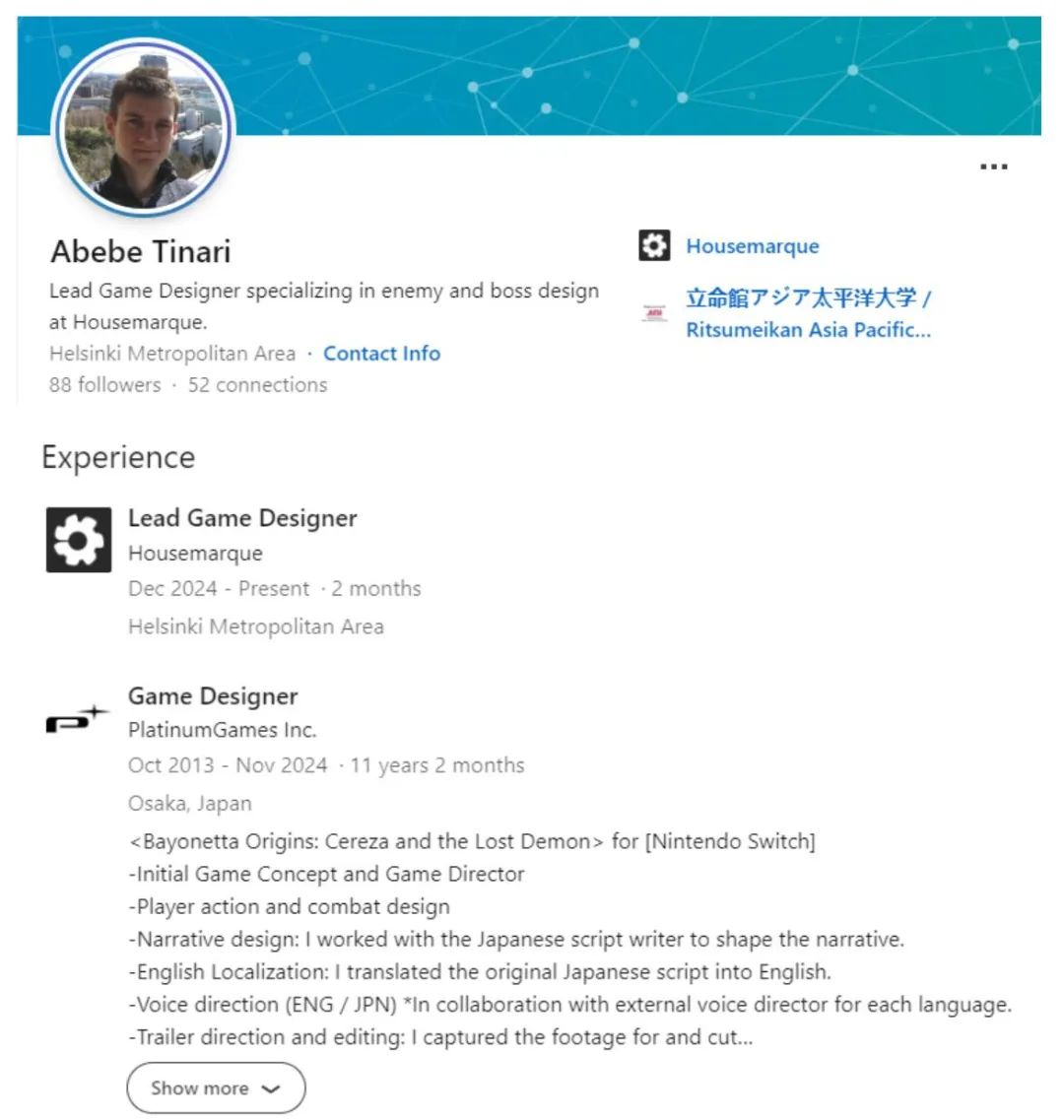View the 52 connections list
This screenshot has height=1120, width=1064.
pos(257,384)
